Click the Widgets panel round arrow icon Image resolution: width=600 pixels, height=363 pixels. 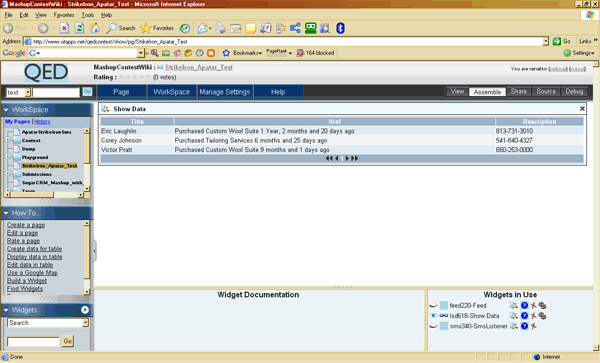coord(85,310)
